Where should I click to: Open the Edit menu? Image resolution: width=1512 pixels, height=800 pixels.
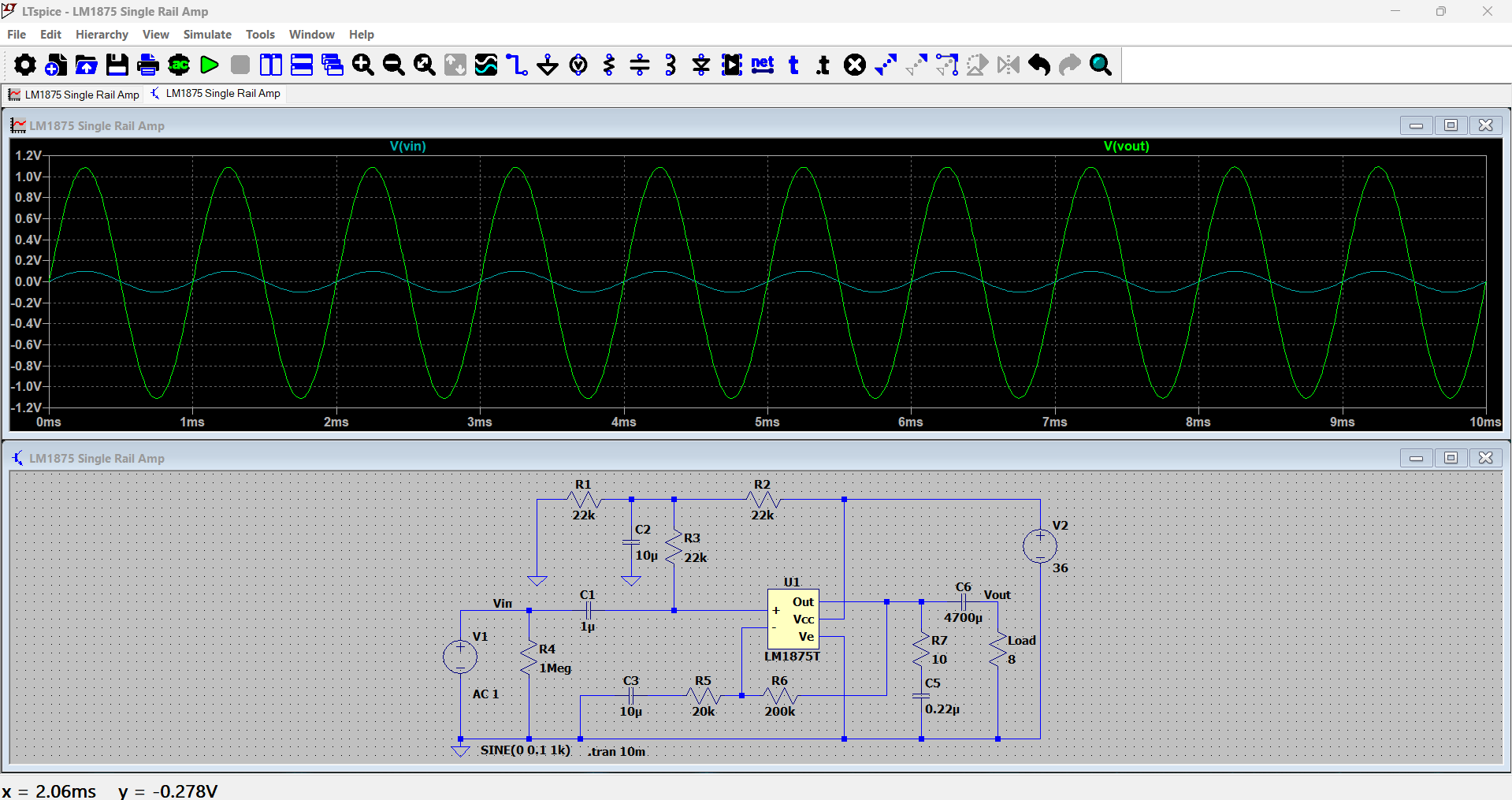[50, 35]
